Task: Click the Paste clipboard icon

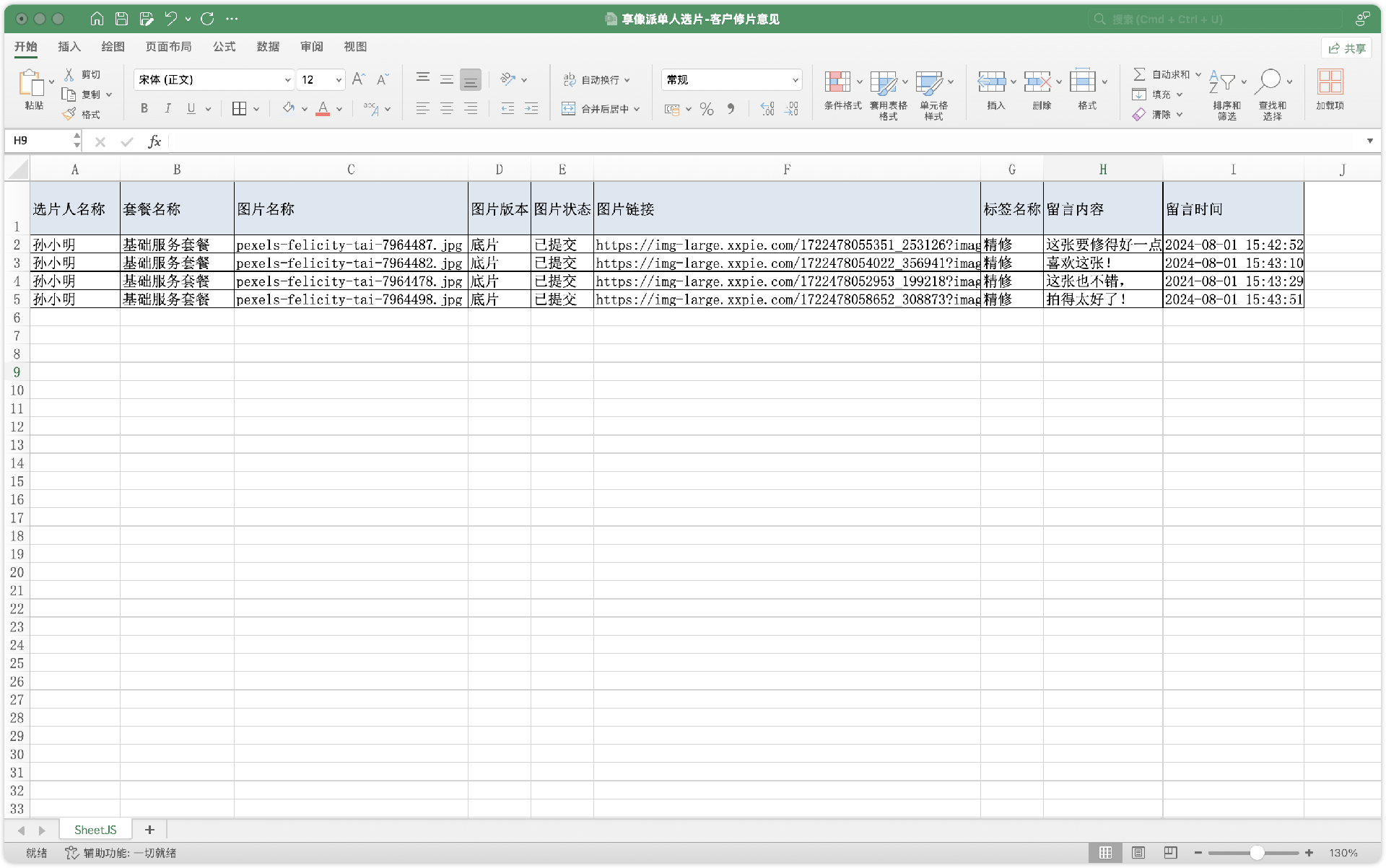Action: tap(31, 84)
